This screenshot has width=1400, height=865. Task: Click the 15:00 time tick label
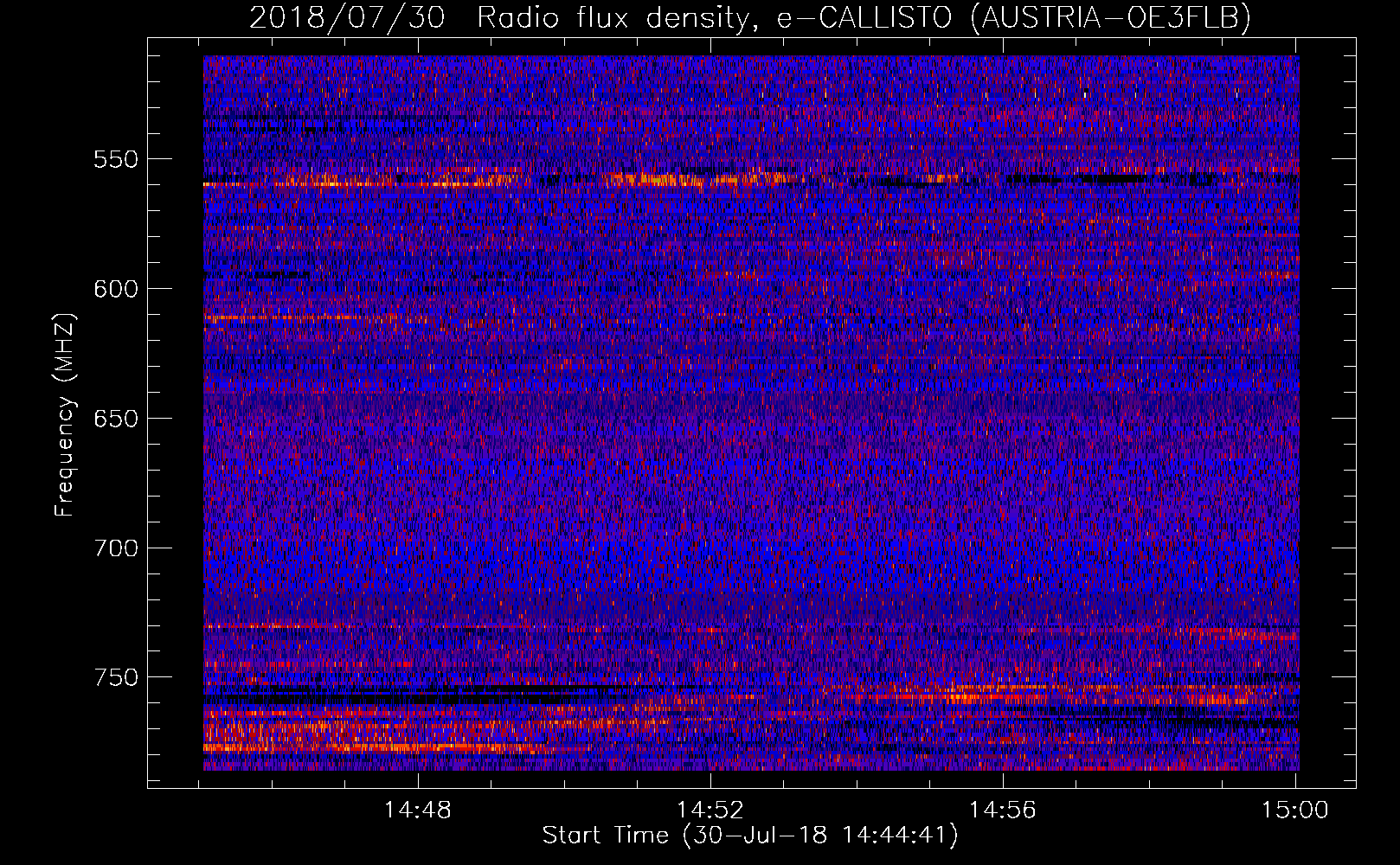[1295, 811]
